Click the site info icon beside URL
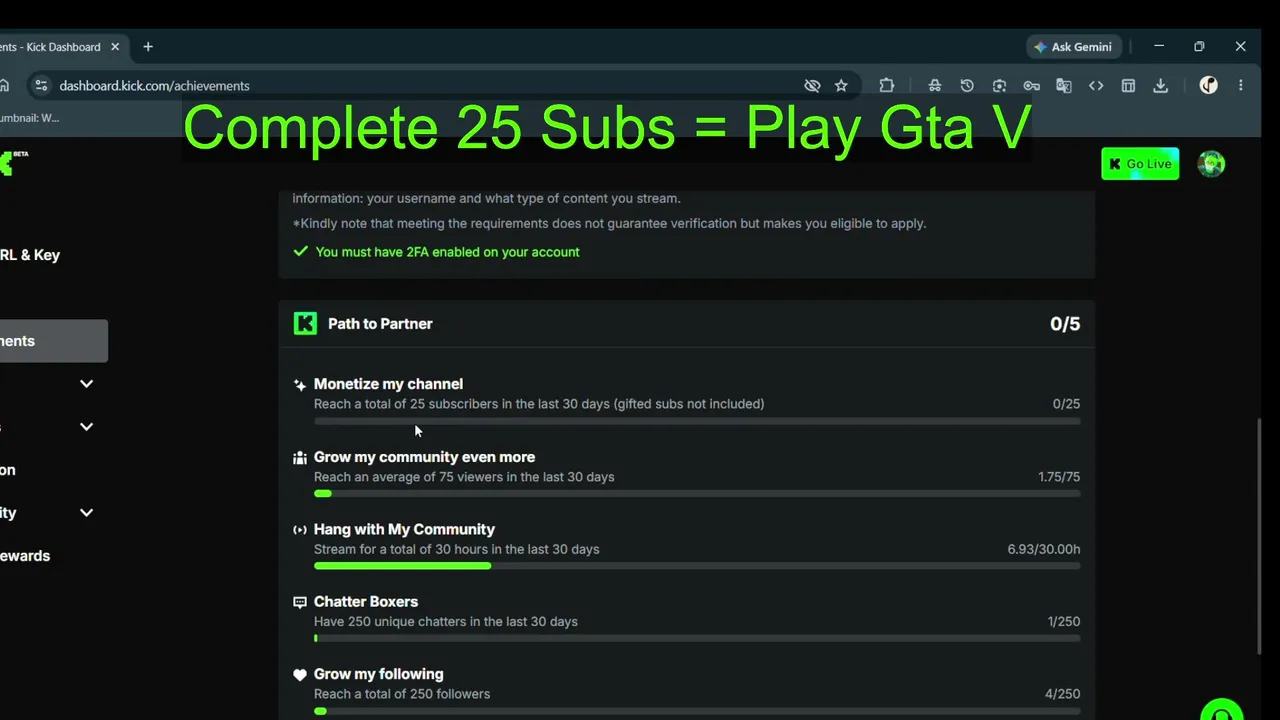The image size is (1280, 720). (41, 86)
